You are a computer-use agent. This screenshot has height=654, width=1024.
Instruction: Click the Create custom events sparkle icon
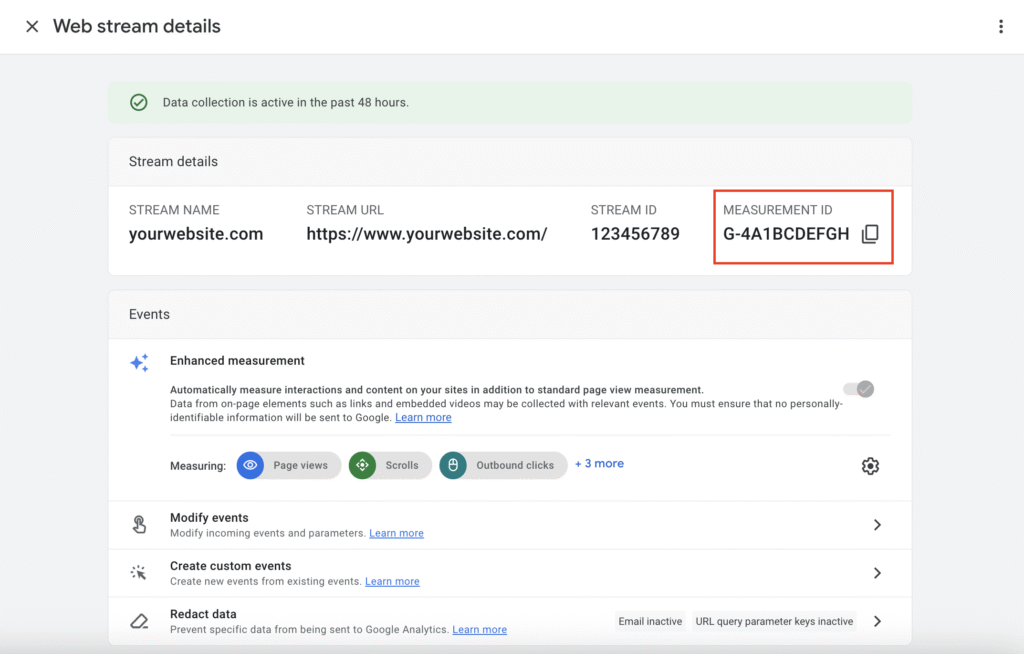pos(139,572)
